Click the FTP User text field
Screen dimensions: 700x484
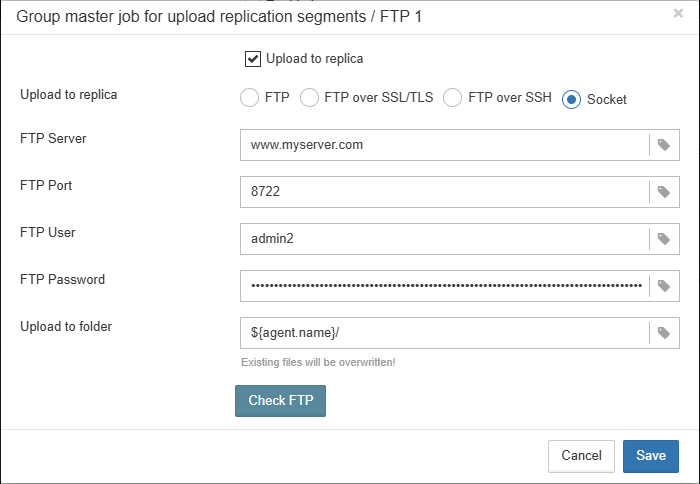click(445, 239)
